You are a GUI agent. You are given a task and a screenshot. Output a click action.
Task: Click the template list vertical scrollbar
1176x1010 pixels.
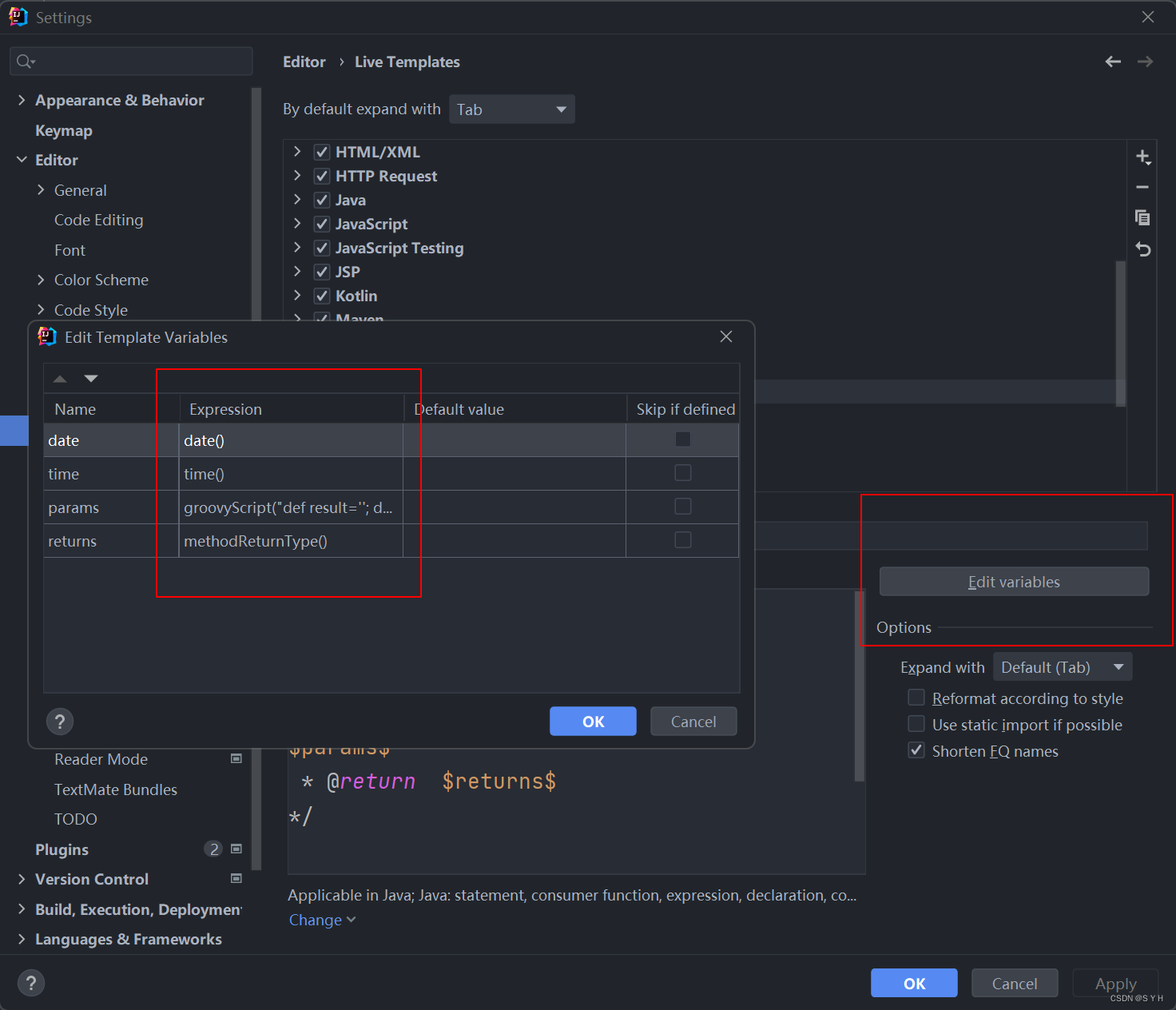1121,333
